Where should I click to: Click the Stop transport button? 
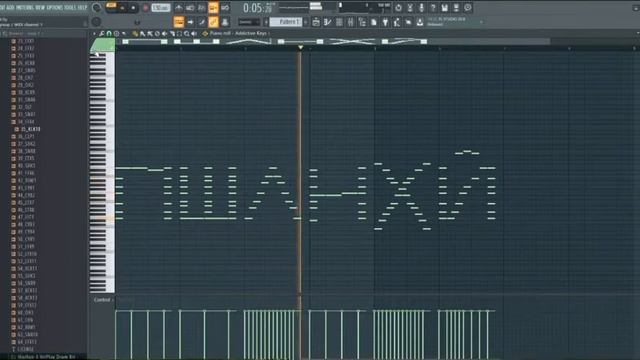[x=133, y=8]
